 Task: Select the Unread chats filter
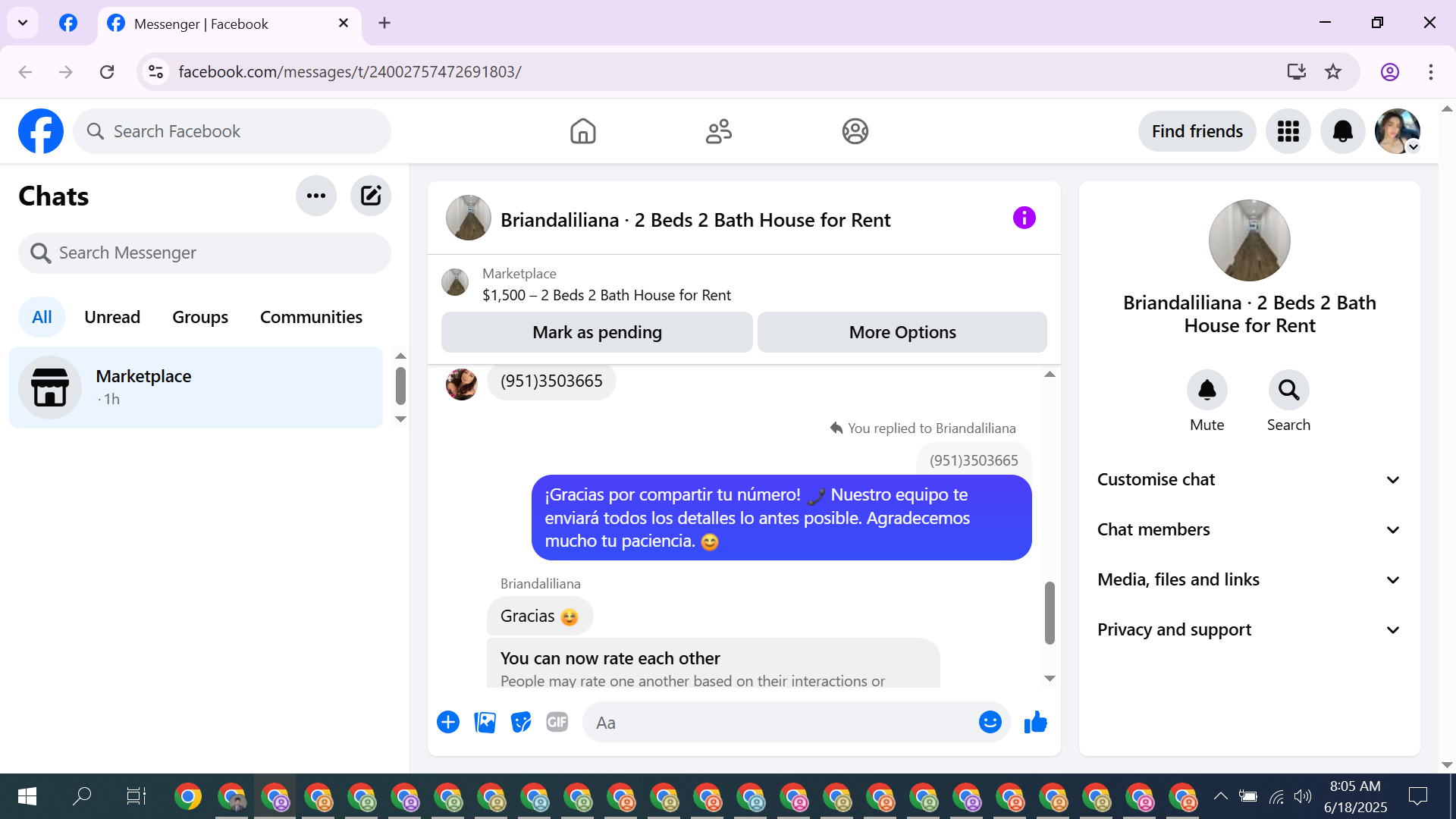point(112,317)
